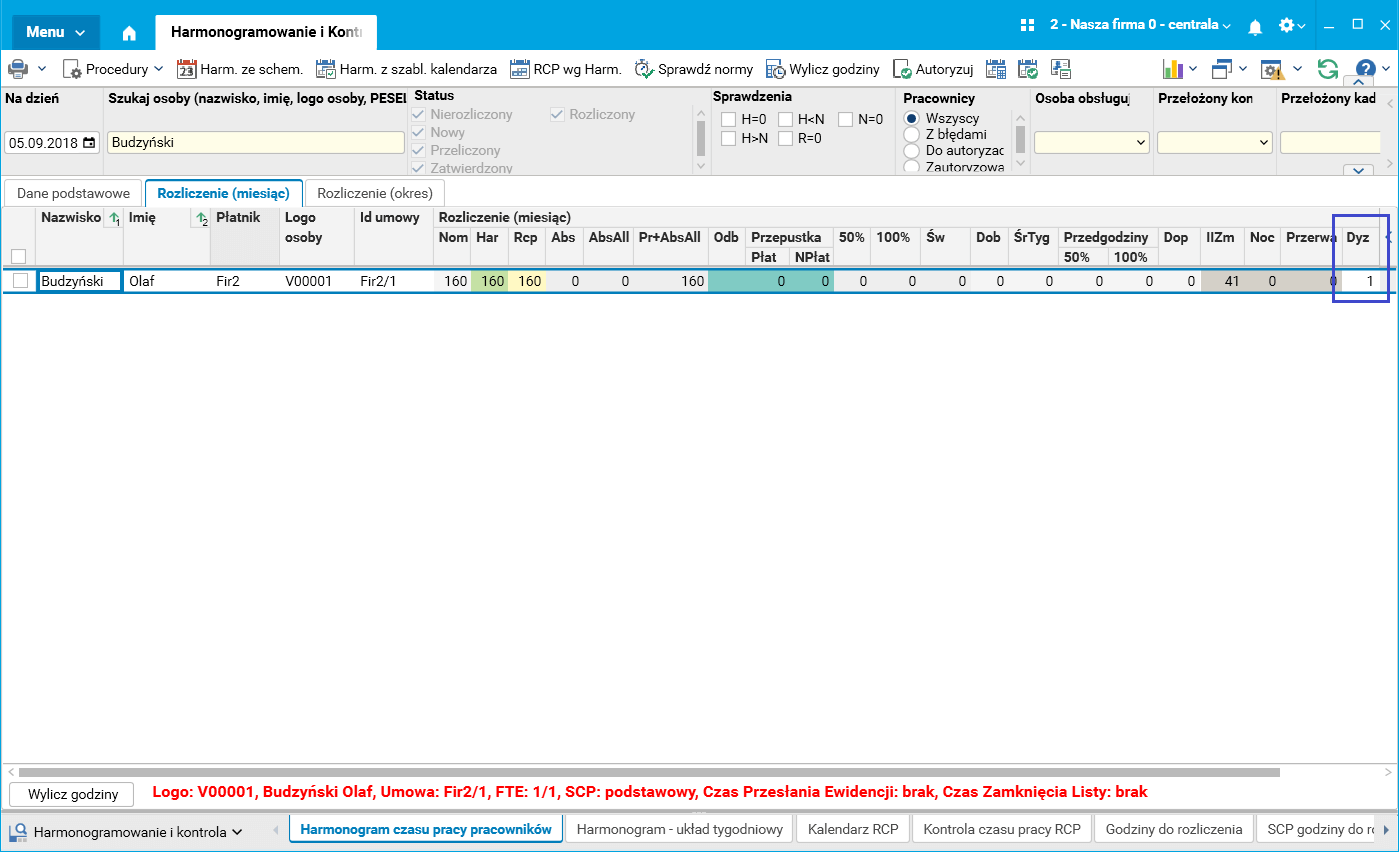Screen dimensions: 1399x852
Task: Click the green refresh icon
Action: coord(1327,69)
